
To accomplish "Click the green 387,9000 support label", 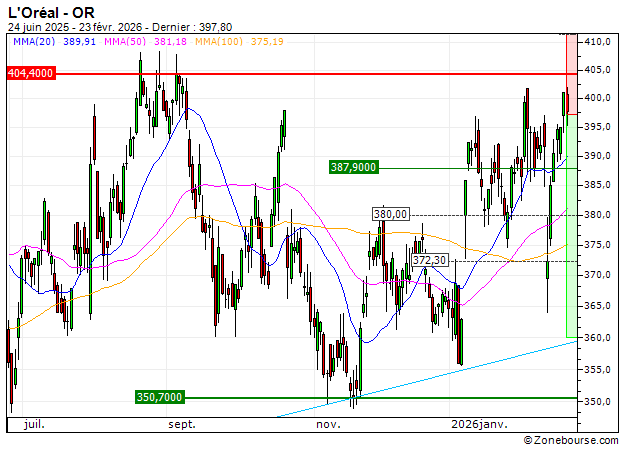I will 354,167.
